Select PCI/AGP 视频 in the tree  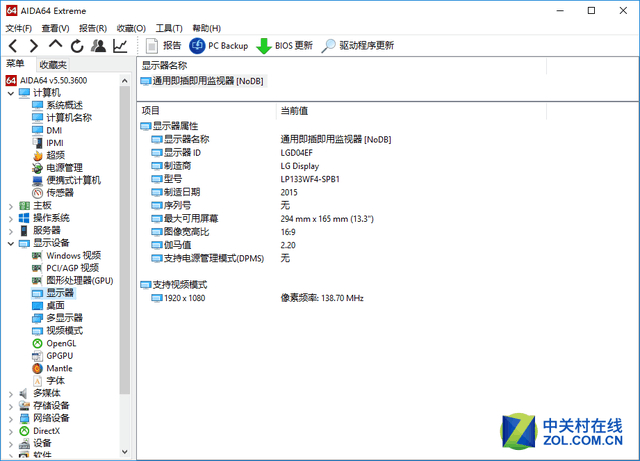coord(65,268)
